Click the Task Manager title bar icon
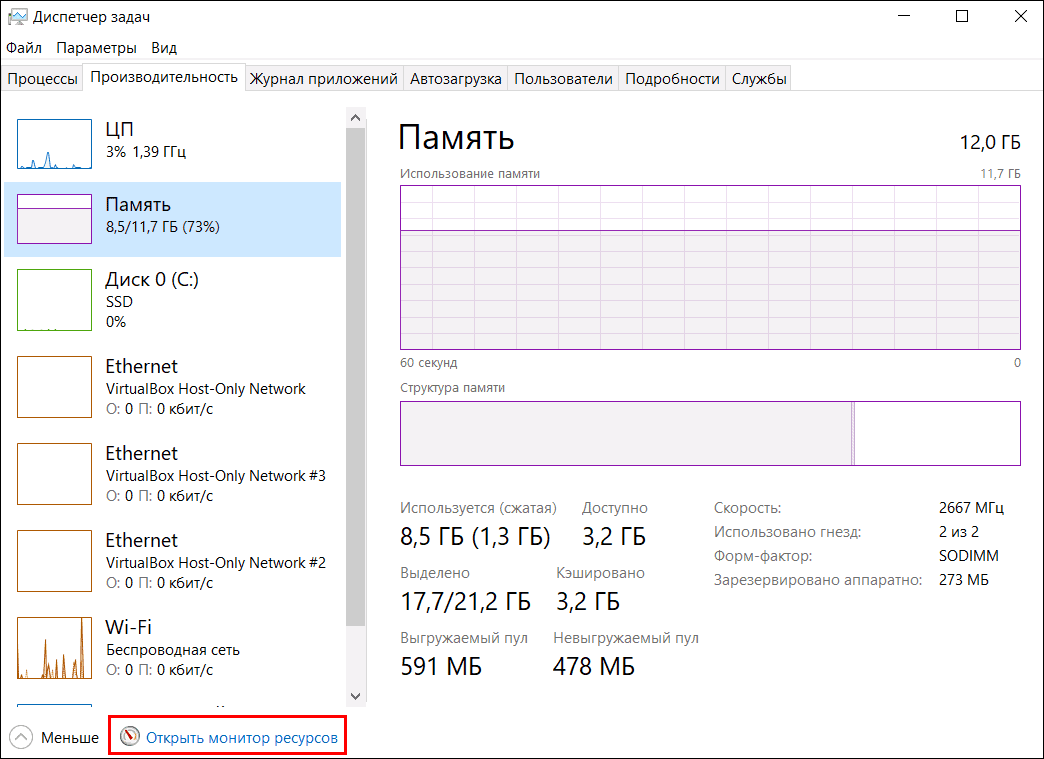Image resolution: width=1044 pixels, height=759 pixels. [18, 17]
